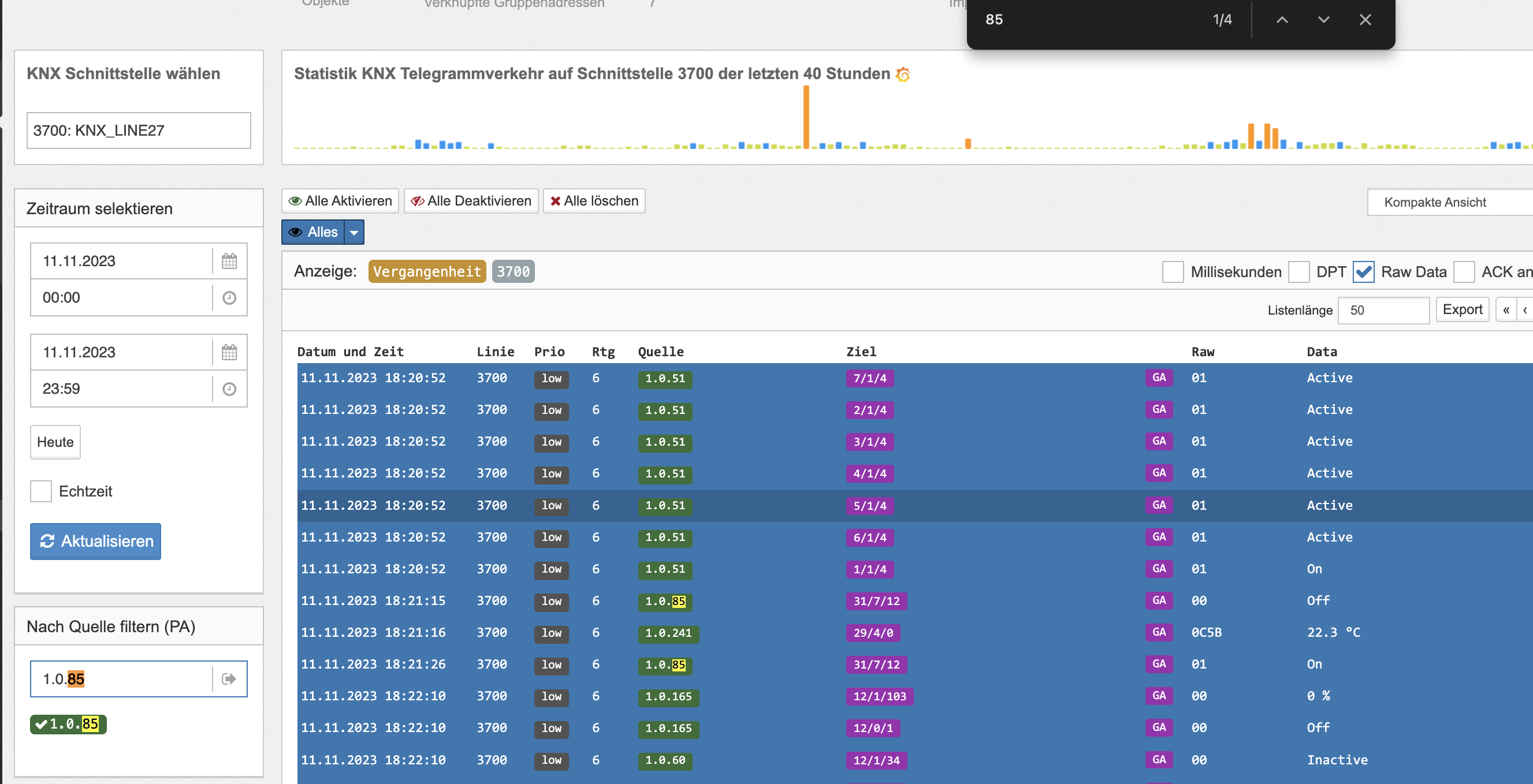Click the find bar search text 85
The image size is (1533, 784).
(x=994, y=20)
